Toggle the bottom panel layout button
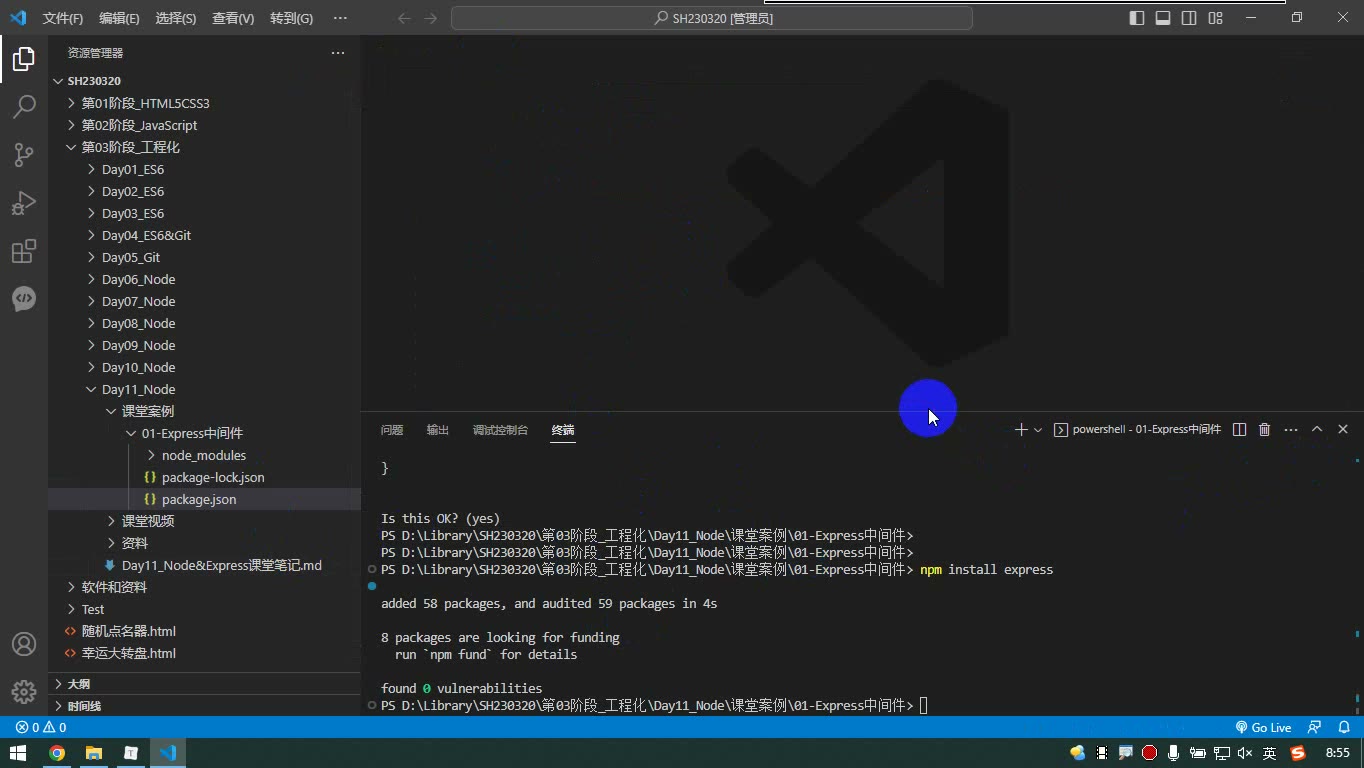Image resolution: width=1364 pixels, height=768 pixels. coord(1163,18)
